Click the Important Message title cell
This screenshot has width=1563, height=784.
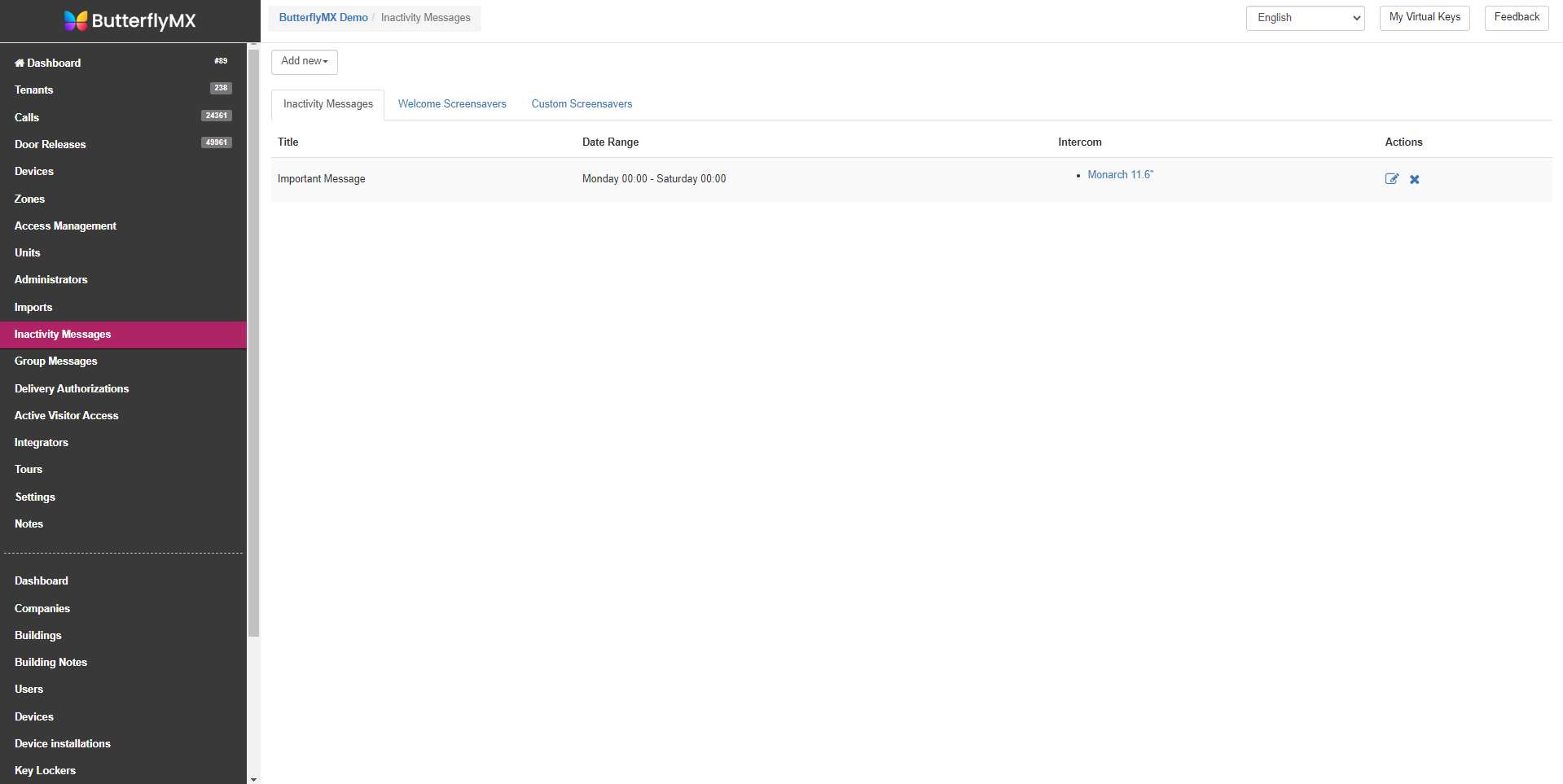point(321,179)
